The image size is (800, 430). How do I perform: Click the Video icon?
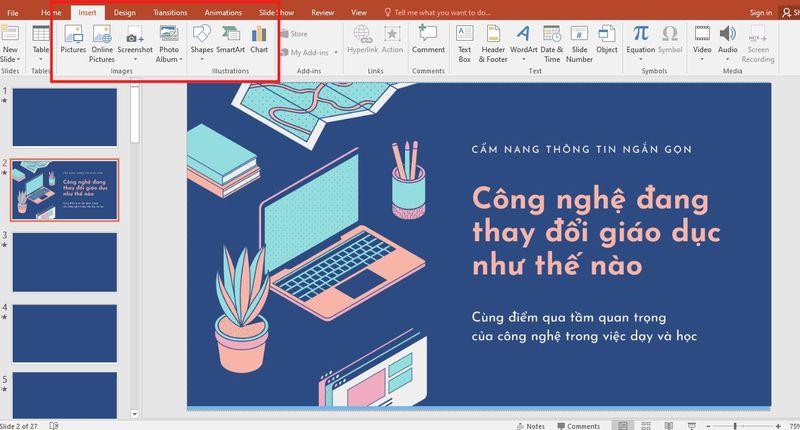702,34
